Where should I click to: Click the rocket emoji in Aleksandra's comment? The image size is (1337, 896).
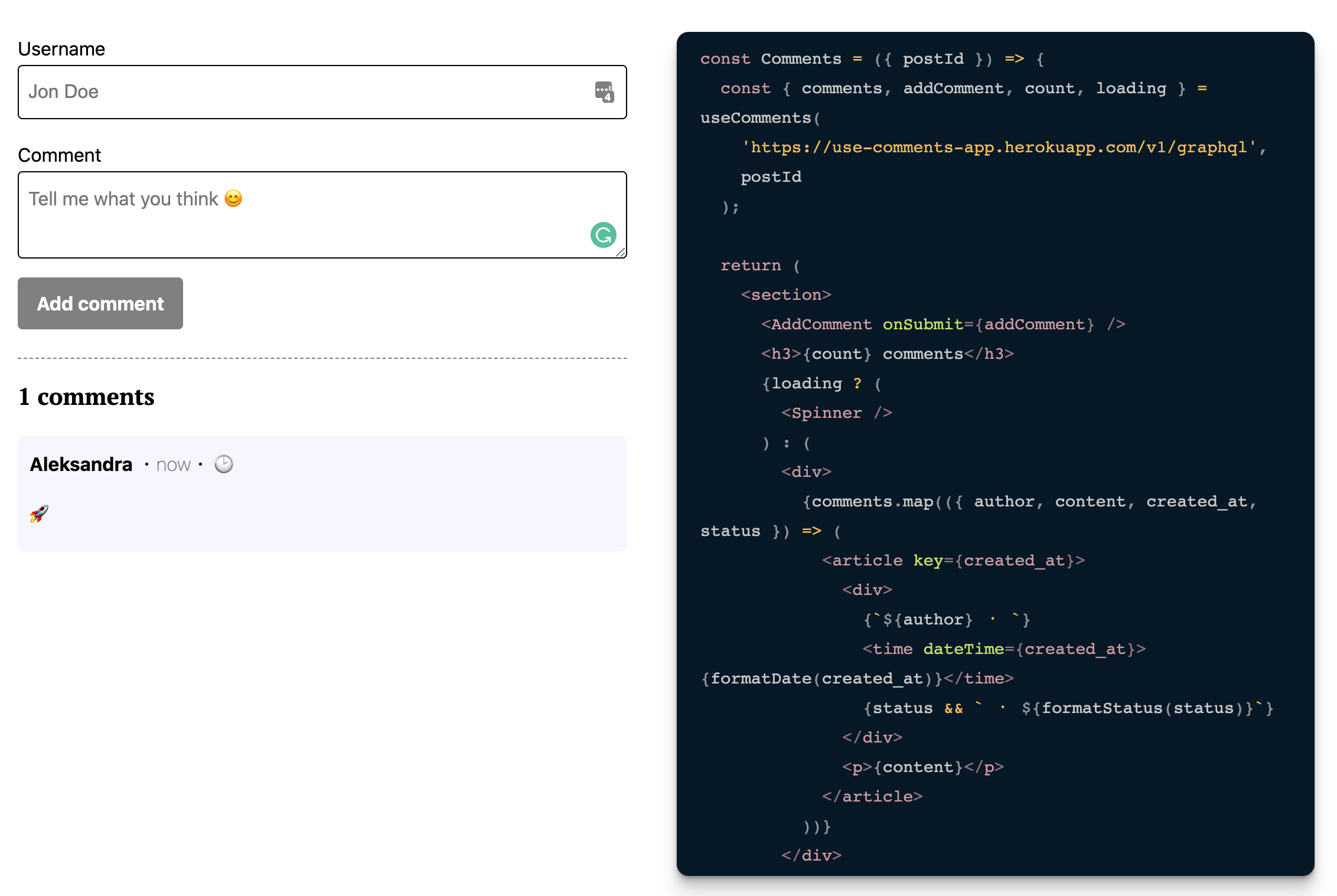click(x=39, y=514)
